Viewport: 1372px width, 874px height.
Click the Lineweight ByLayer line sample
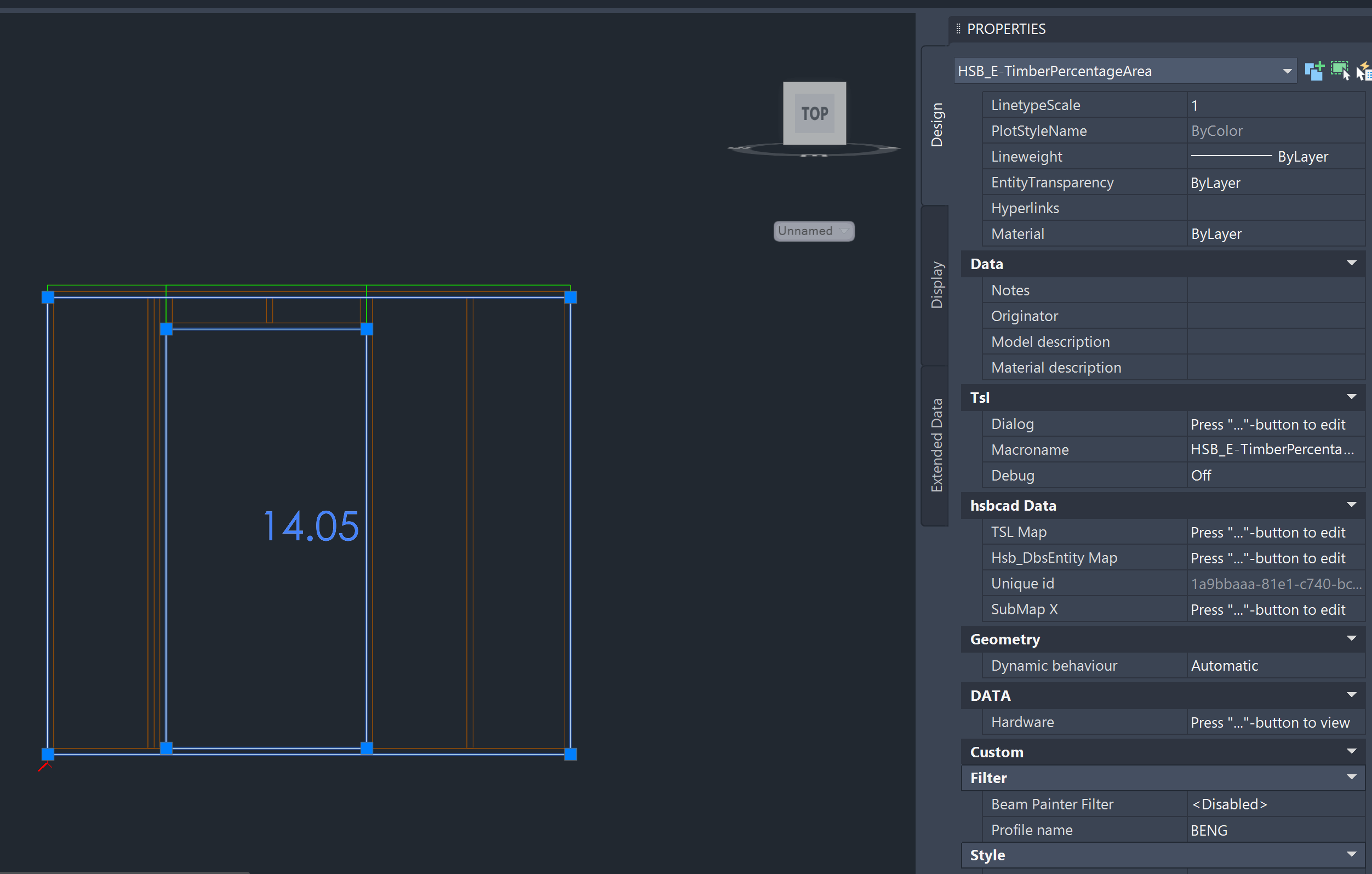pos(1231,156)
